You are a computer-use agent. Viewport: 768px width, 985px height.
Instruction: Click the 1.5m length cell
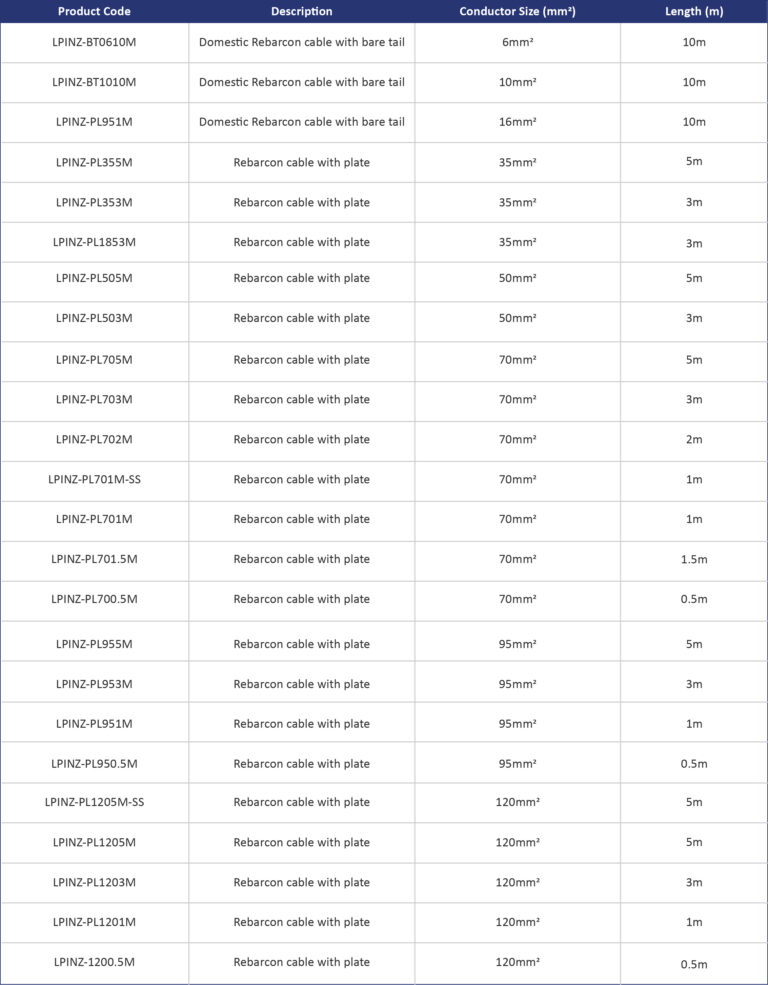pyautogui.click(x=694, y=560)
